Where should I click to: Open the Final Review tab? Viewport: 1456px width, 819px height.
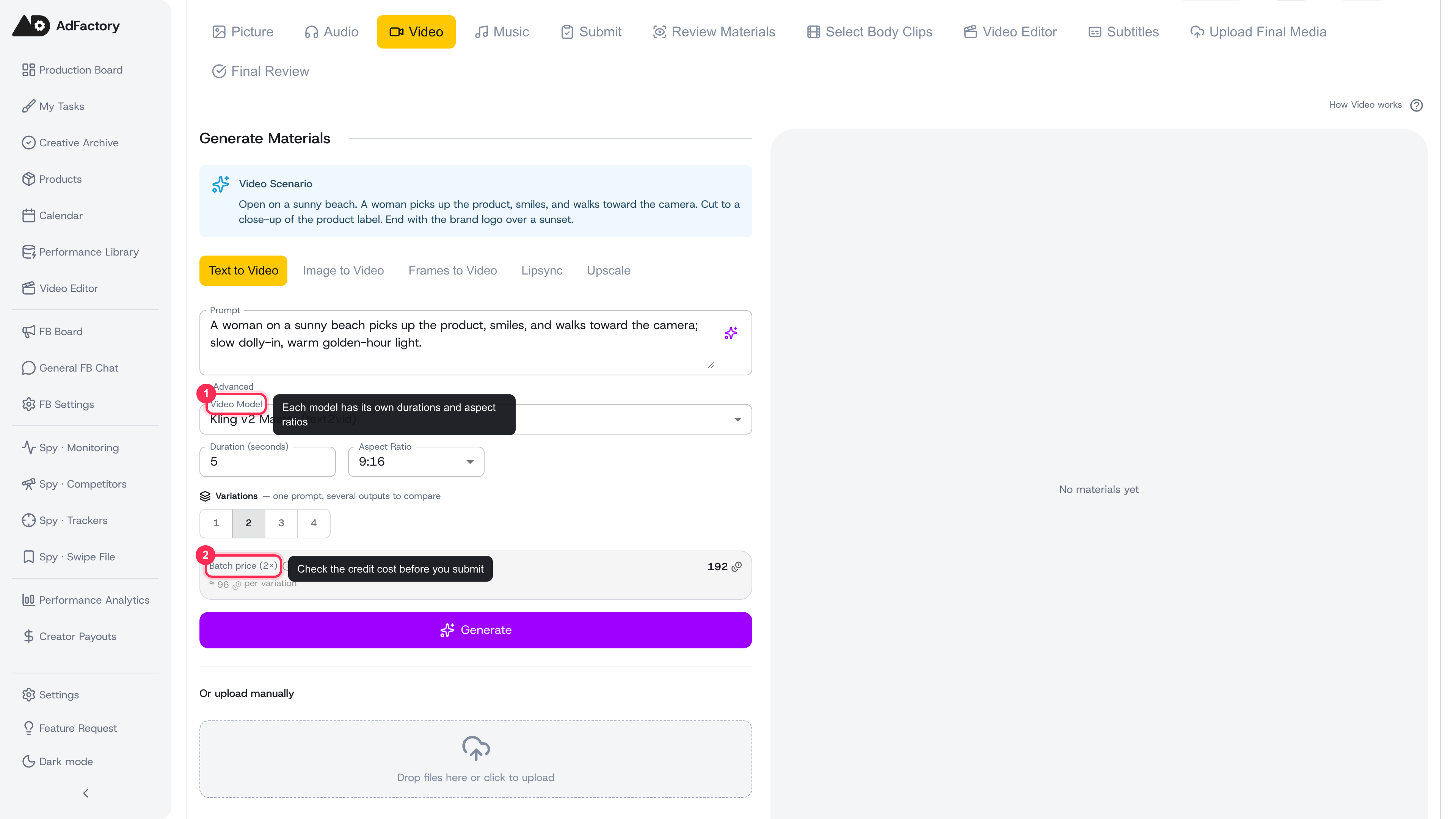pos(260,71)
